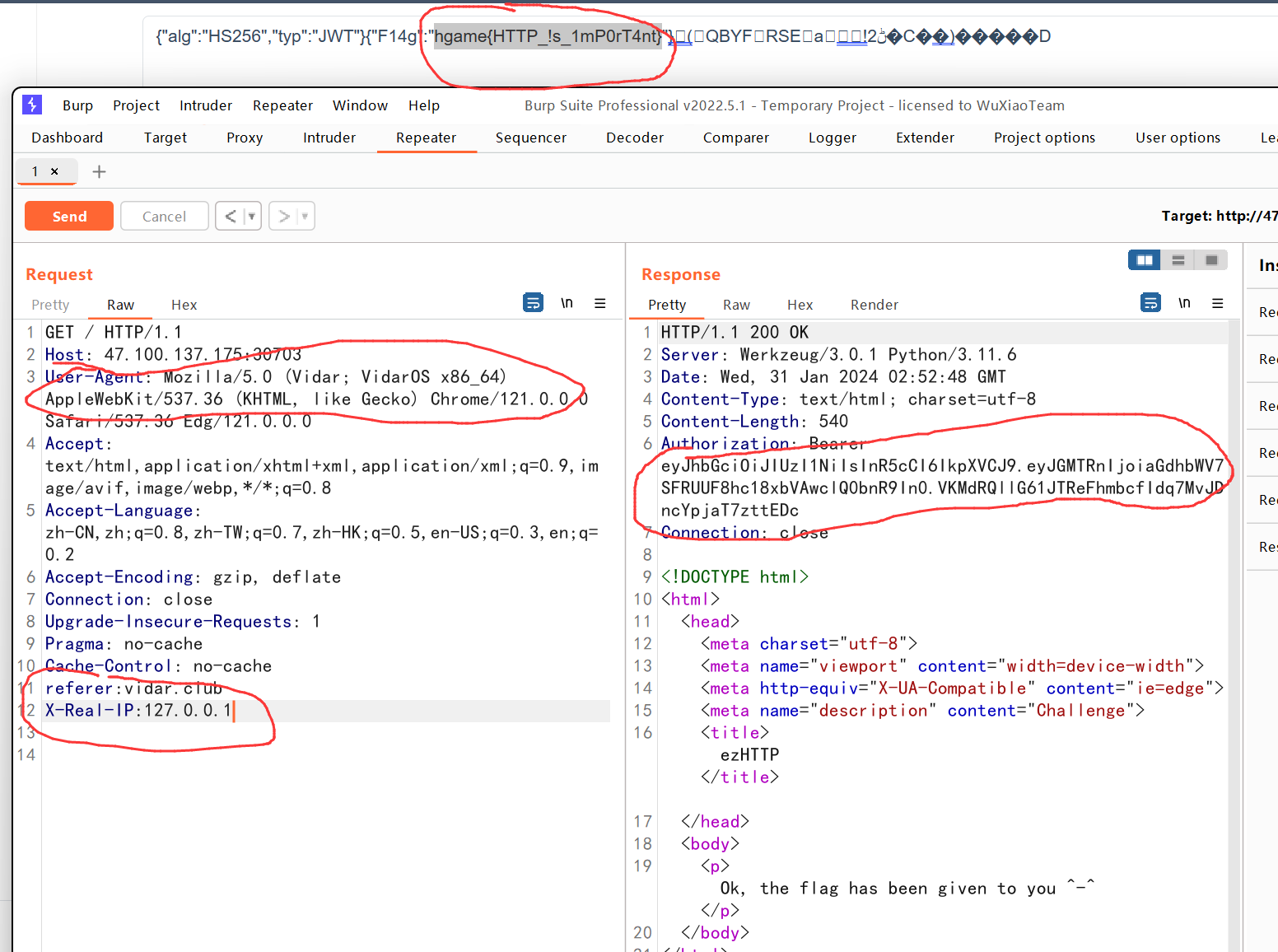Open the Repeater menu in menu bar
The height and width of the screenshot is (952, 1278).
click(282, 105)
